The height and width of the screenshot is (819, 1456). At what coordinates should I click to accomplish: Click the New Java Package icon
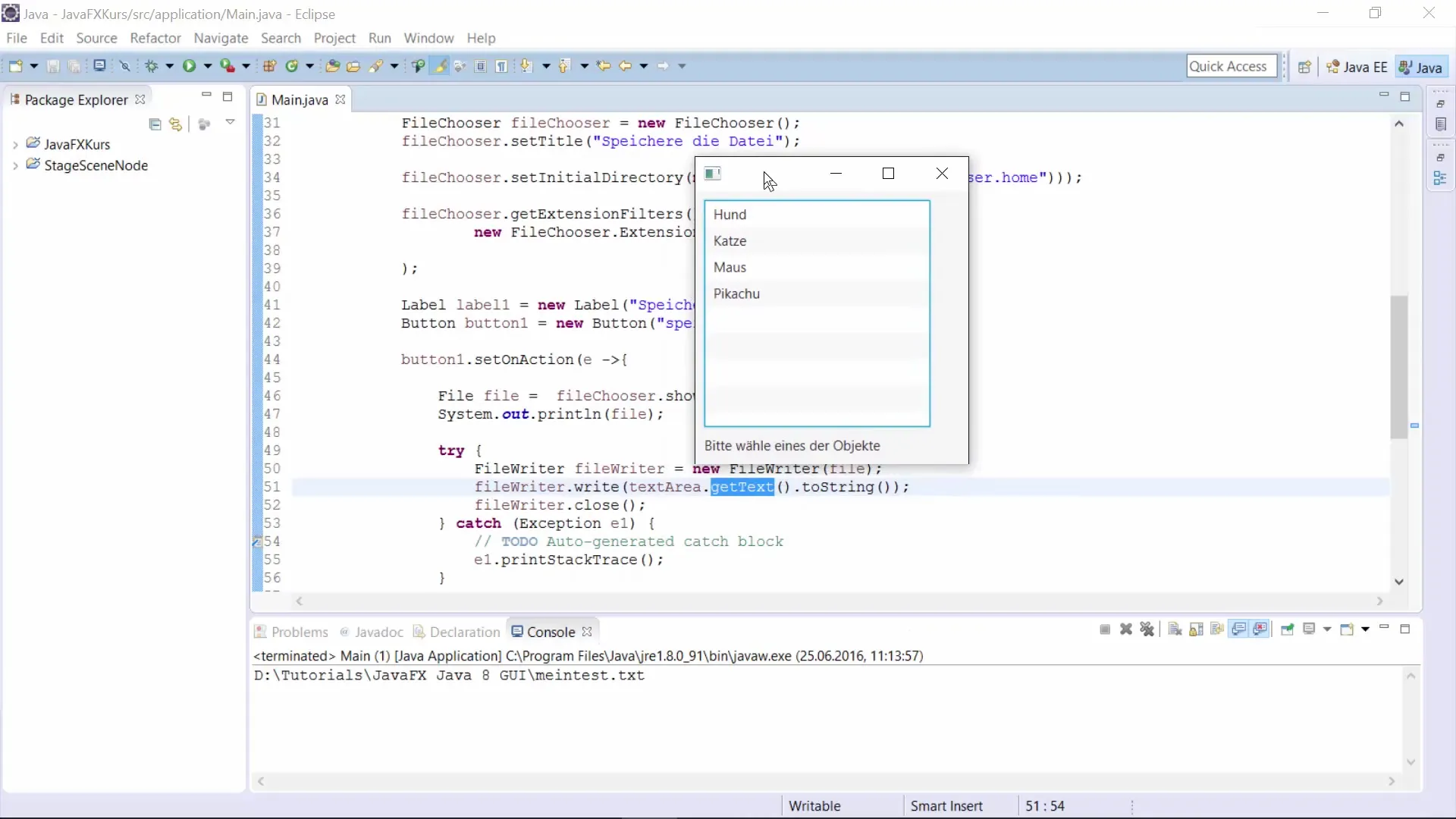tap(269, 66)
